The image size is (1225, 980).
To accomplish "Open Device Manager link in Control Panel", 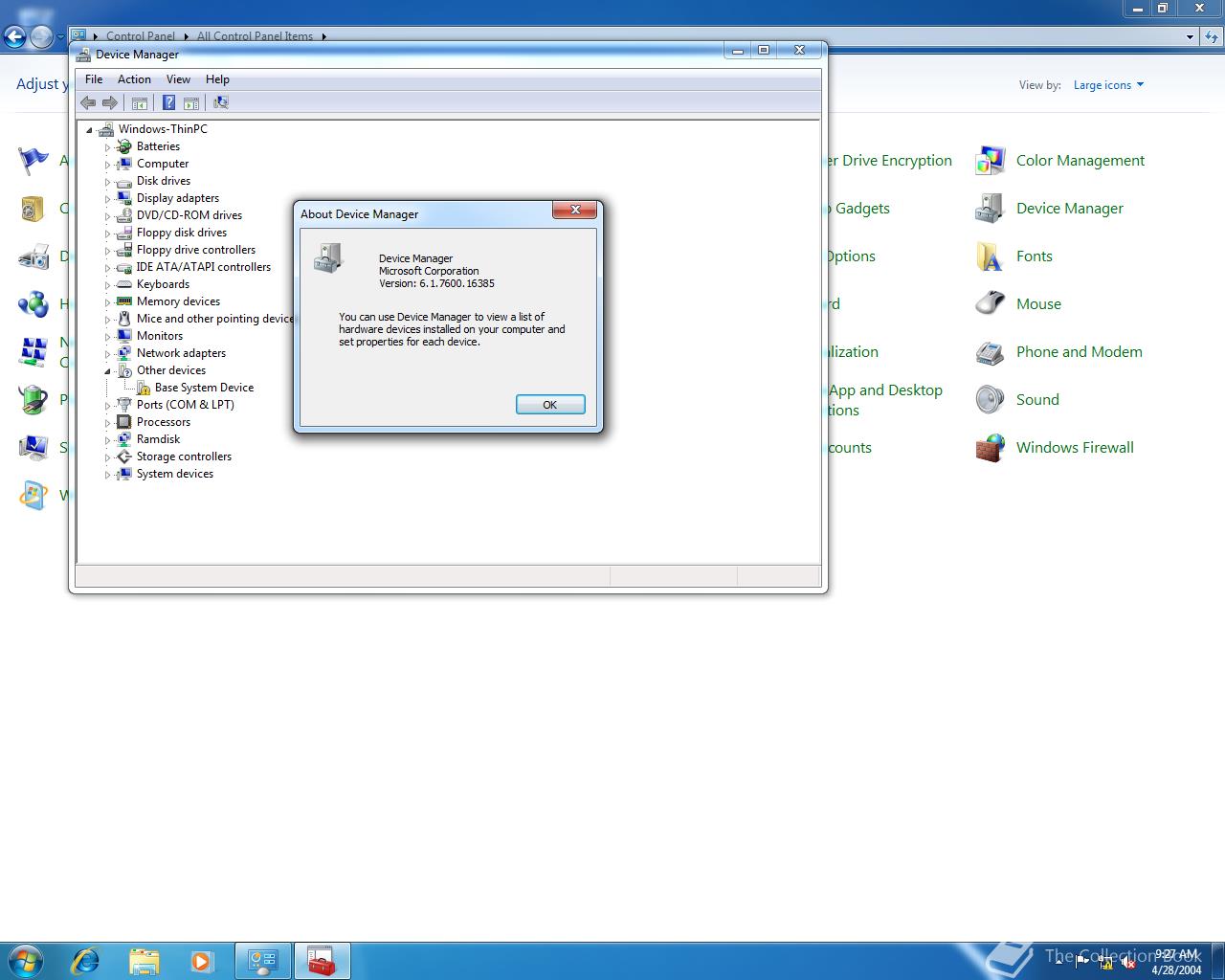I will [1069, 209].
